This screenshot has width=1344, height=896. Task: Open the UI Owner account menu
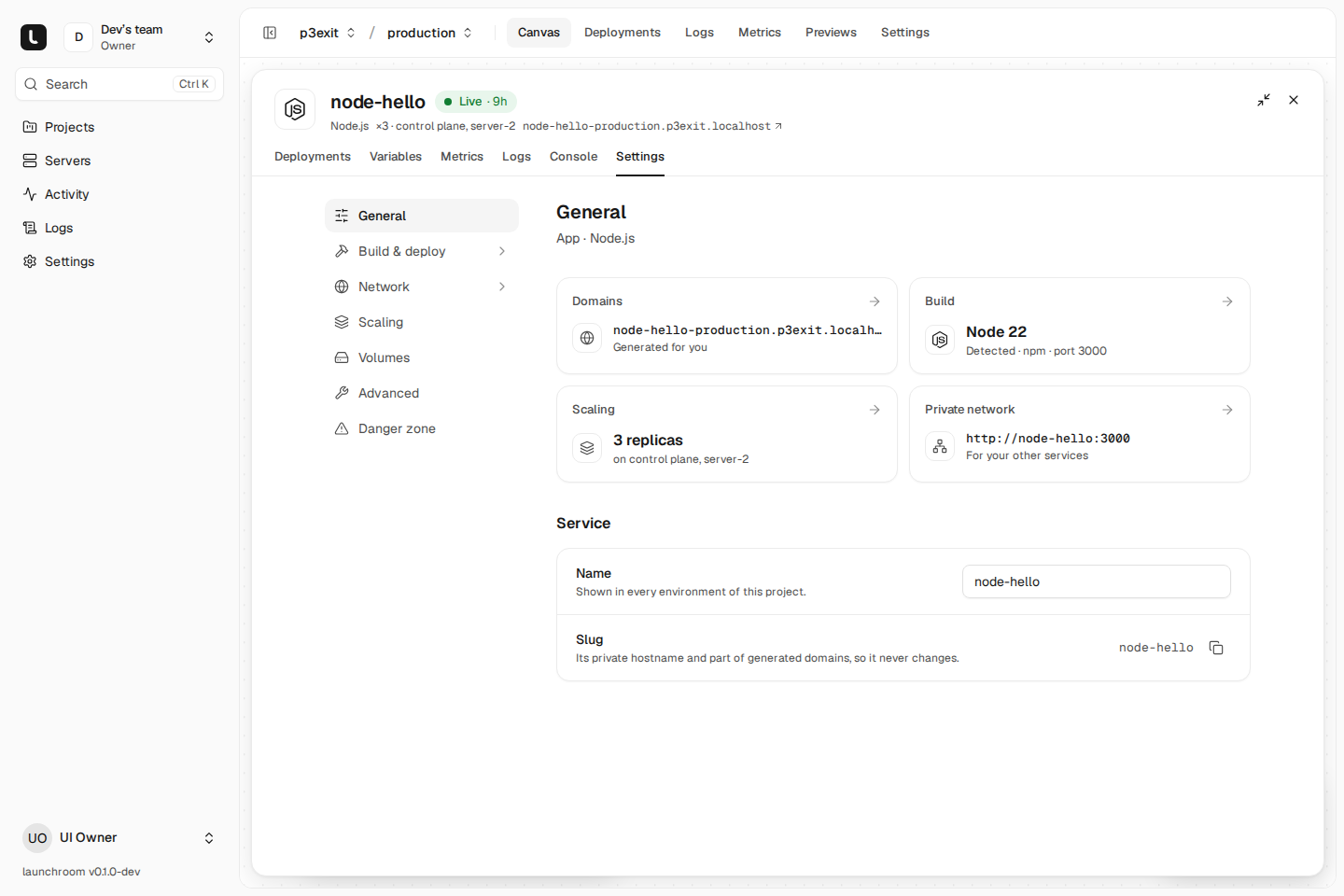click(119, 838)
